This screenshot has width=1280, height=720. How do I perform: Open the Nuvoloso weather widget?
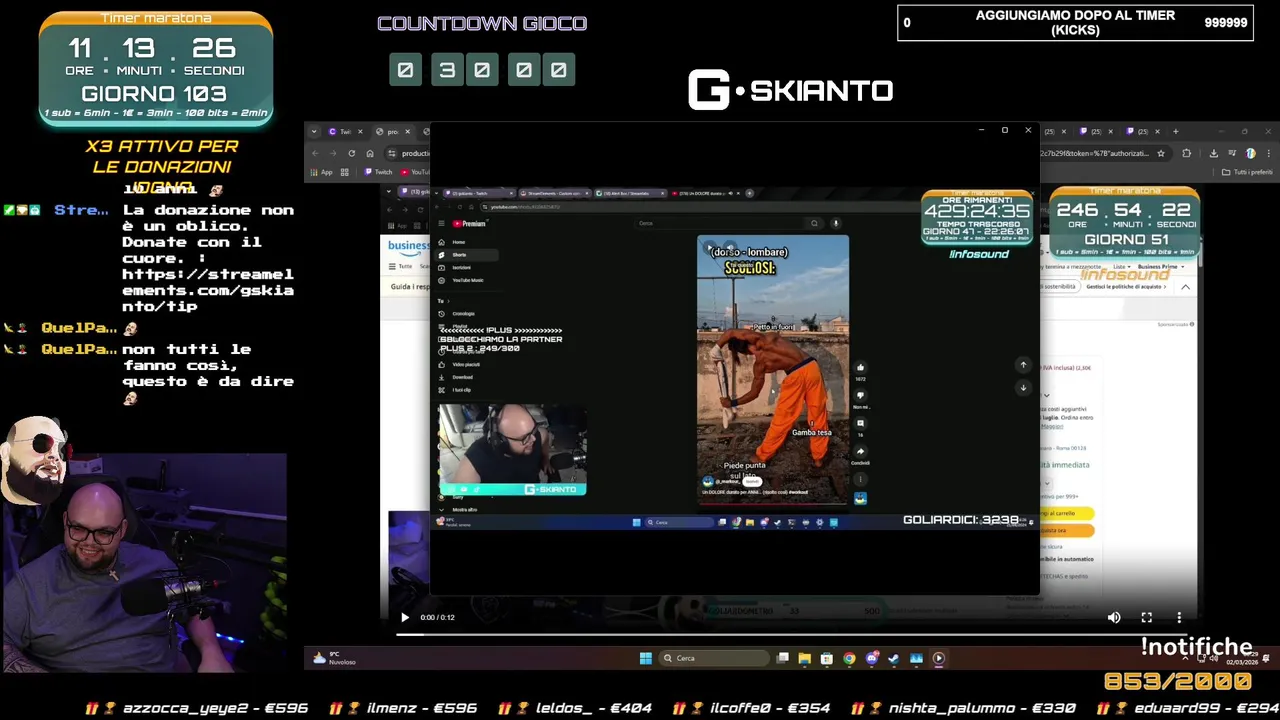pyautogui.click(x=335, y=658)
